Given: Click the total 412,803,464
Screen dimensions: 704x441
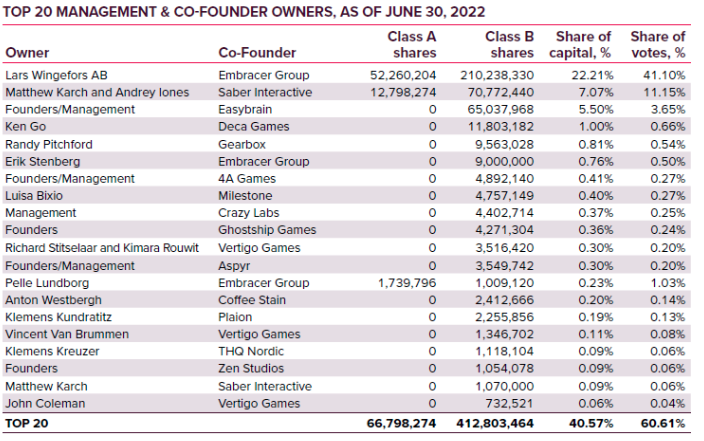Looking at the screenshot, I should 495,423.
